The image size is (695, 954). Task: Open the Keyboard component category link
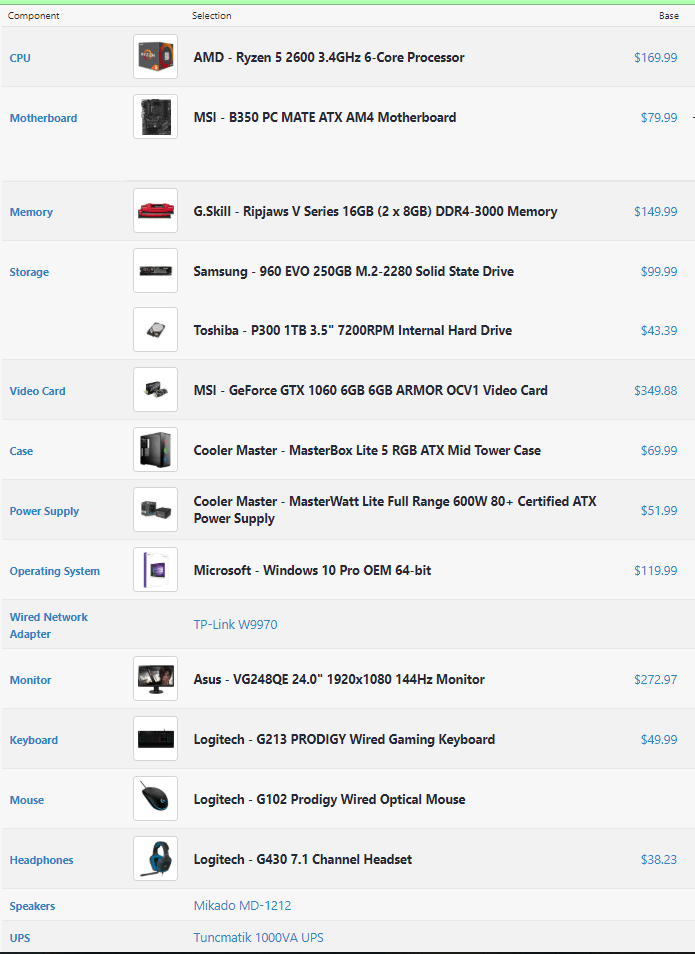click(34, 740)
